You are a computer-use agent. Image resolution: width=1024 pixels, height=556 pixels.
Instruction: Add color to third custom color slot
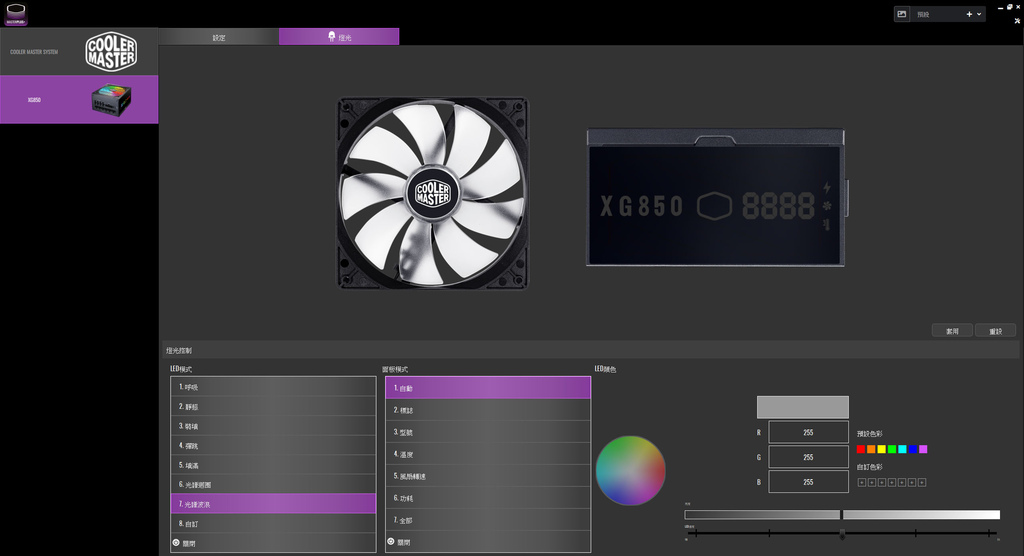[882, 483]
